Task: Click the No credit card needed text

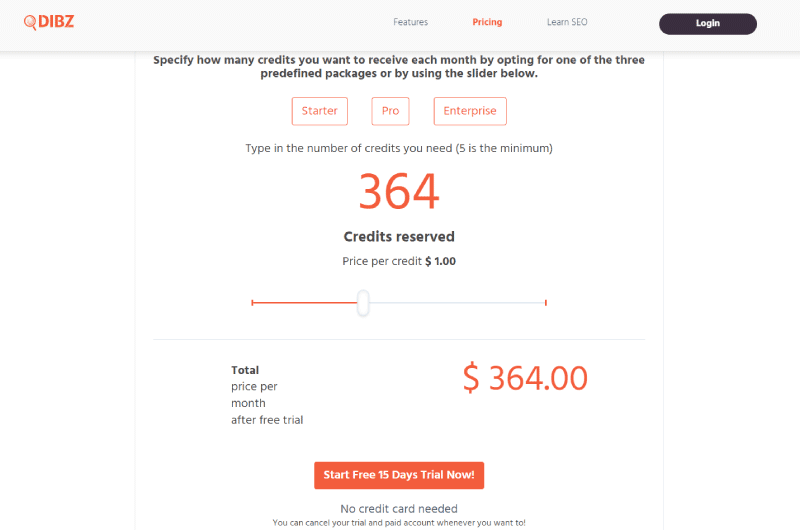Action: click(399, 509)
